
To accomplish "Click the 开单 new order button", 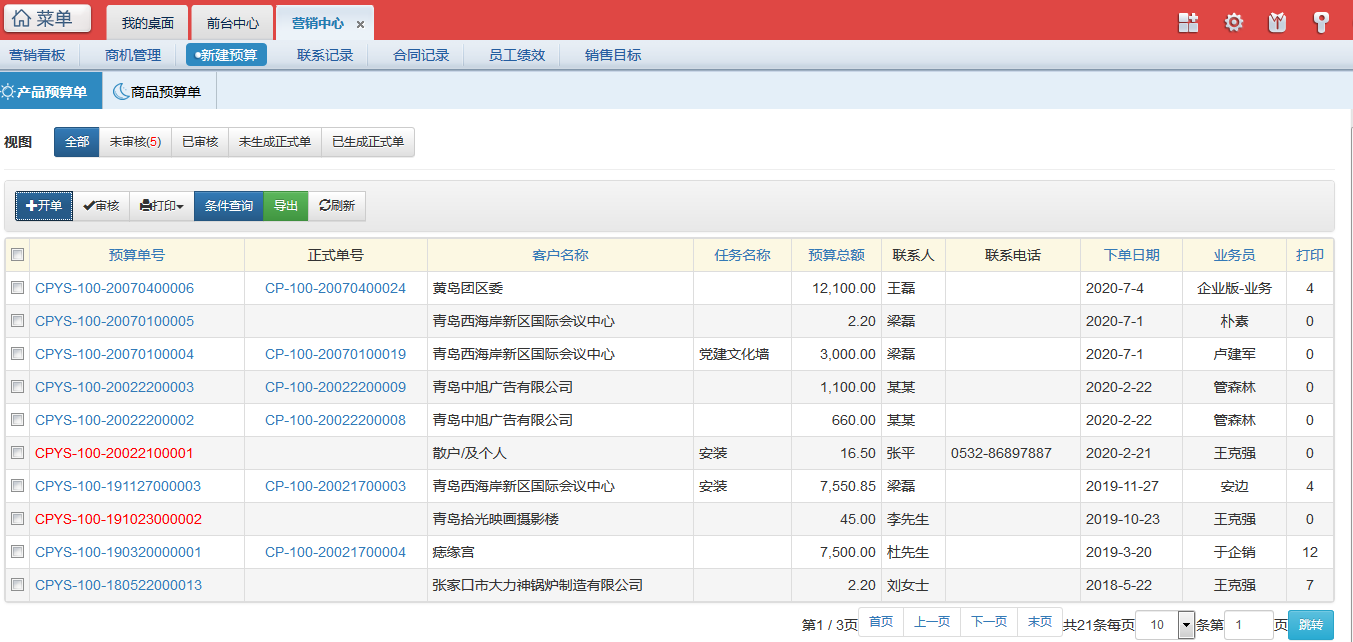I will 44,205.
